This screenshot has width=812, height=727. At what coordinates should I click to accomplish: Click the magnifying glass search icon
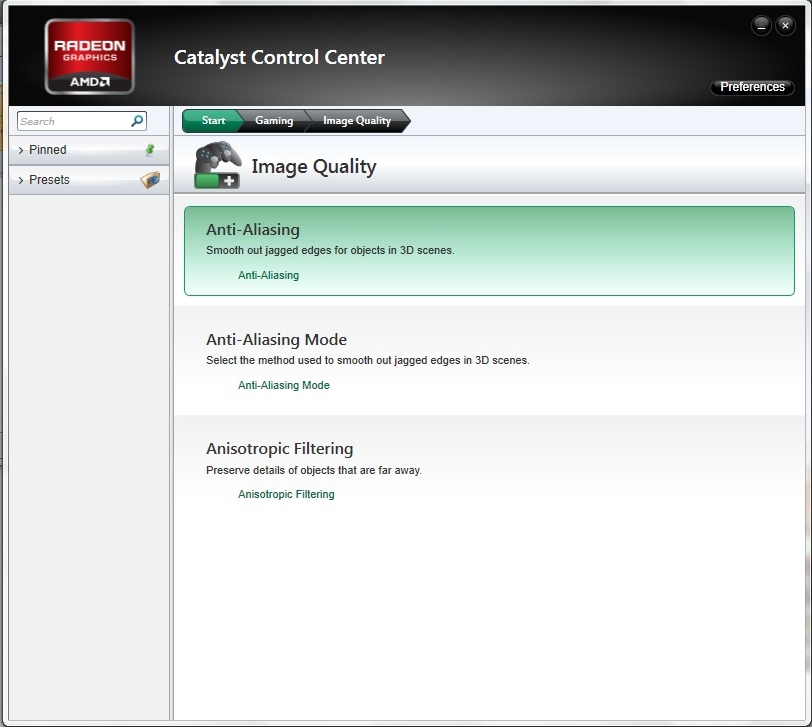pyautogui.click(x=137, y=121)
